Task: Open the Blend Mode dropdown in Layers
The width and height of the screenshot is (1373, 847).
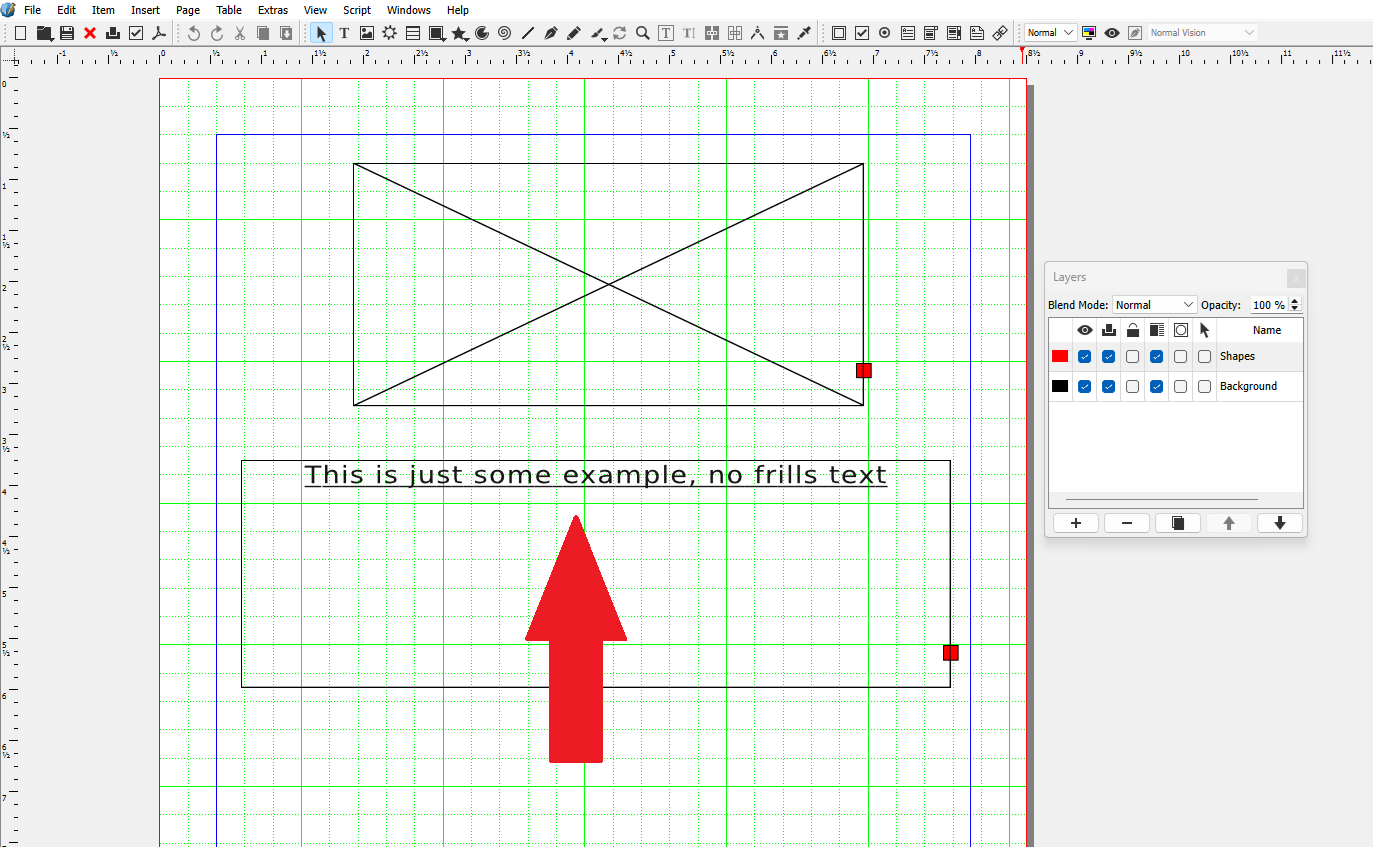Action: [1155, 305]
